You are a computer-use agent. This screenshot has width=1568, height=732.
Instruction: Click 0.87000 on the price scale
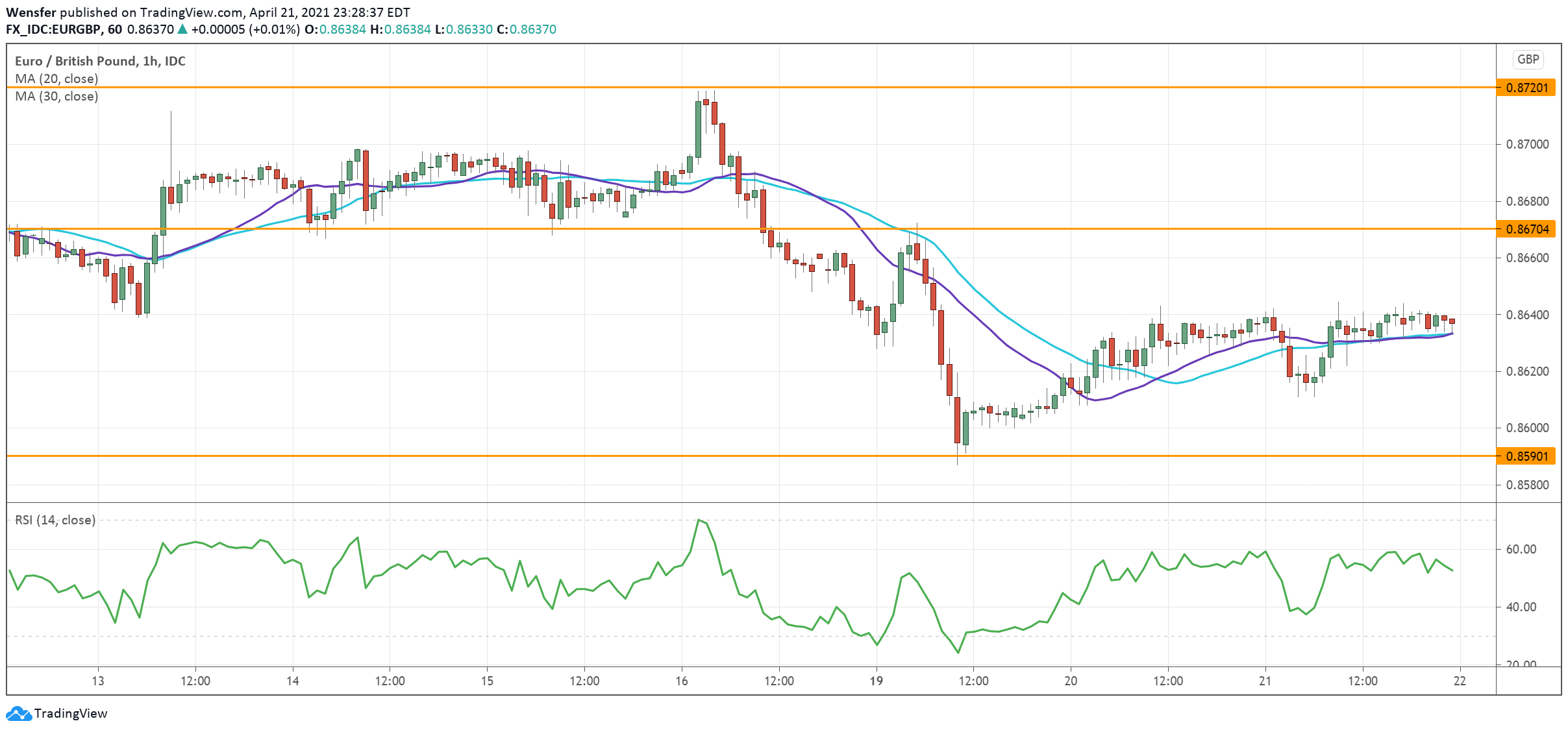click(x=1527, y=144)
